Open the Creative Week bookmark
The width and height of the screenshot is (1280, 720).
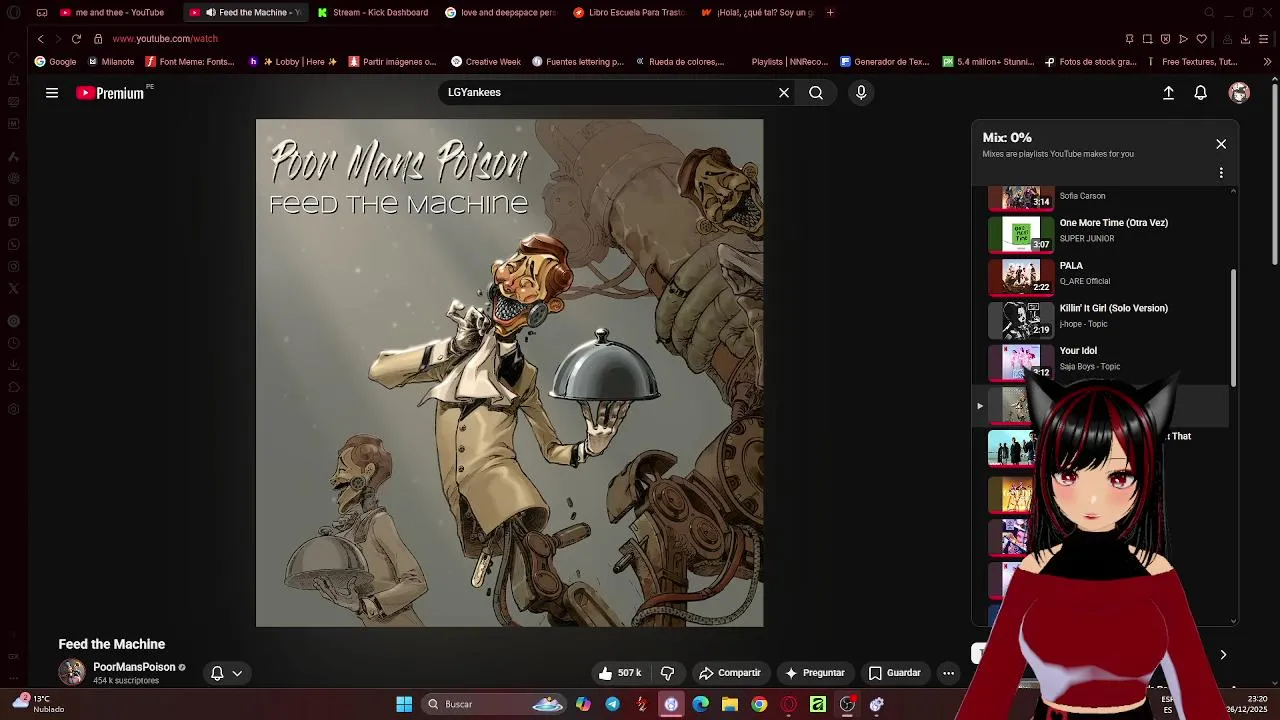point(486,62)
